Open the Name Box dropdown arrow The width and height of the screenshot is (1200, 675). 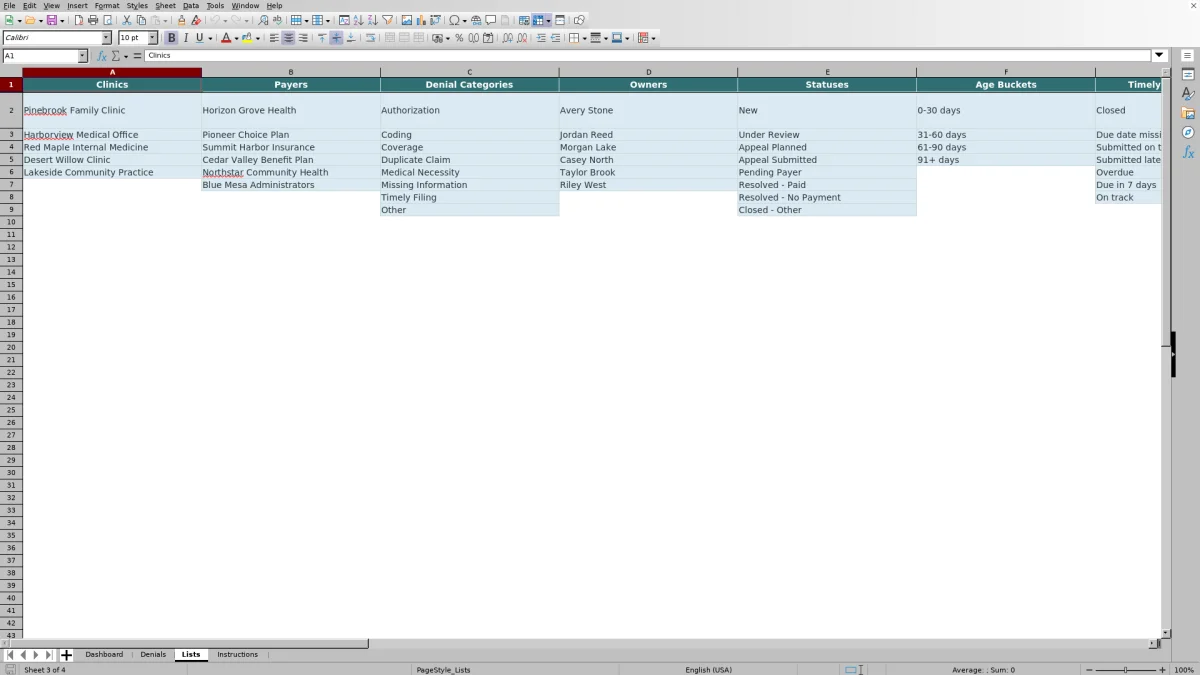(83, 56)
